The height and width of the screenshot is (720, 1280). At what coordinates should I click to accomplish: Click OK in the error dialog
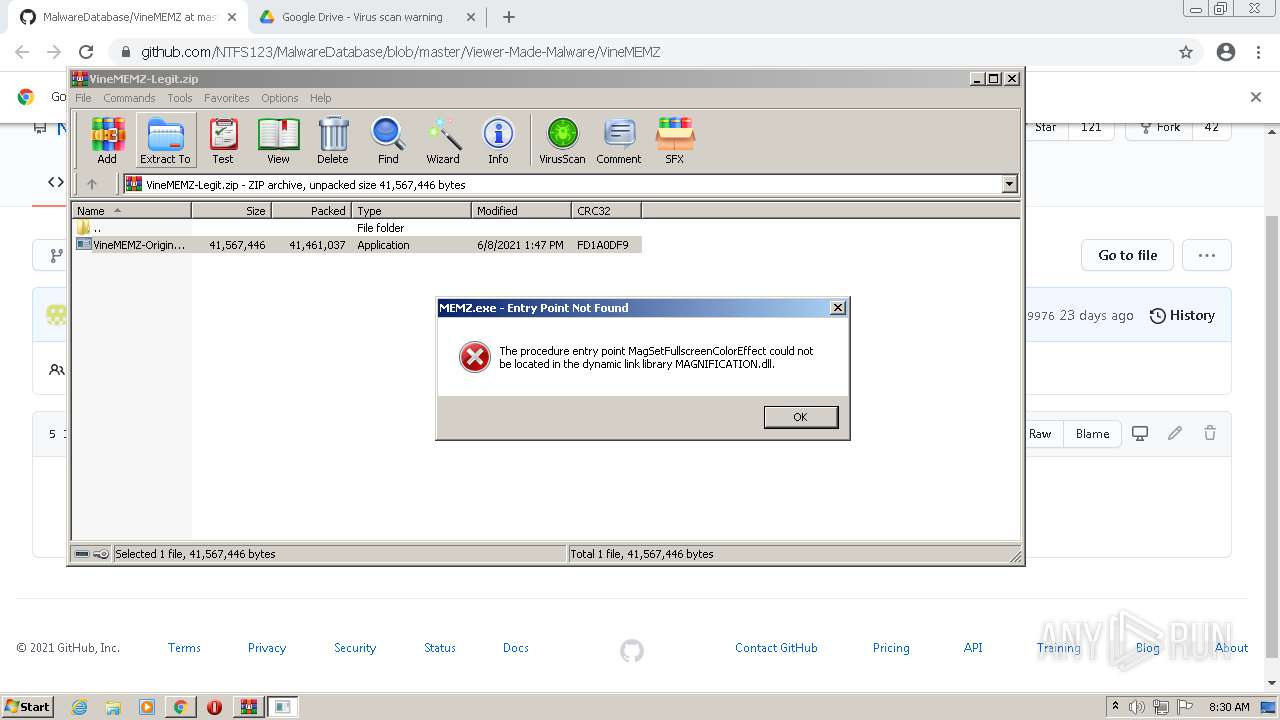click(800, 417)
